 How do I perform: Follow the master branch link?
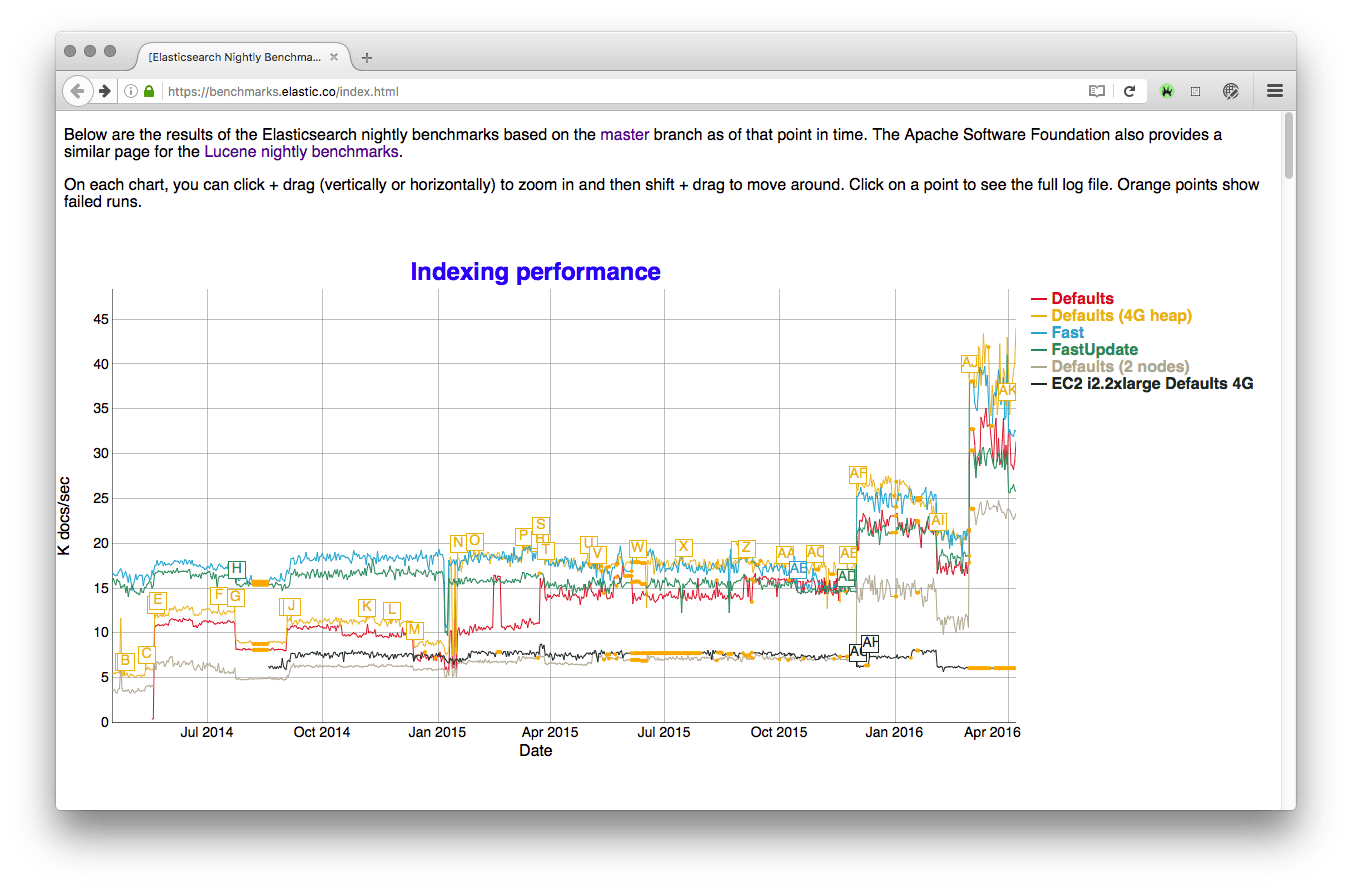(624, 134)
